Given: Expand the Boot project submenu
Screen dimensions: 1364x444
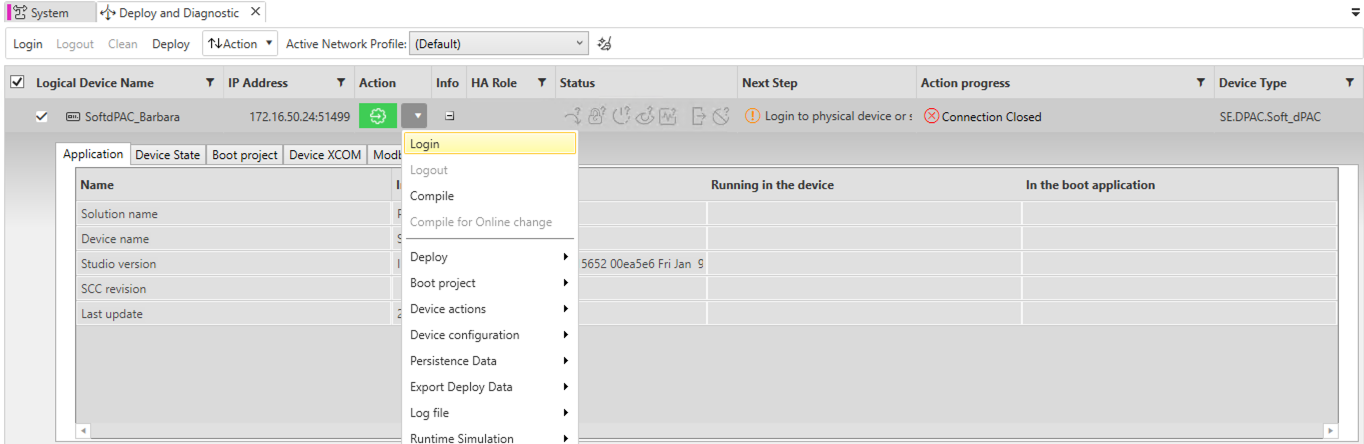Looking at the screenshot, I should (x=489, y=283).
